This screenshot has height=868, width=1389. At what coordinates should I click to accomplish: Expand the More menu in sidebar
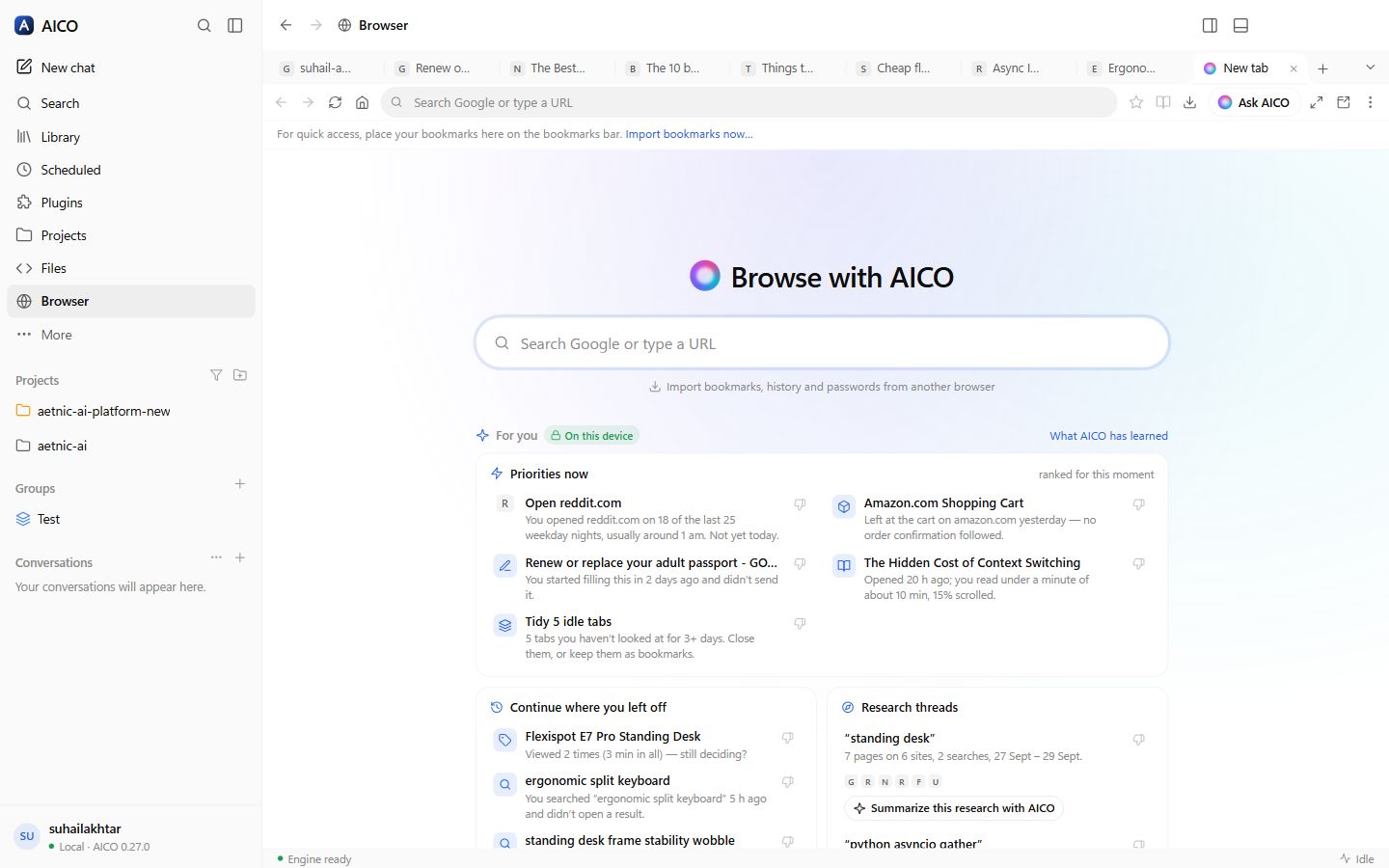pyautogui.click(x=131, y=335)
